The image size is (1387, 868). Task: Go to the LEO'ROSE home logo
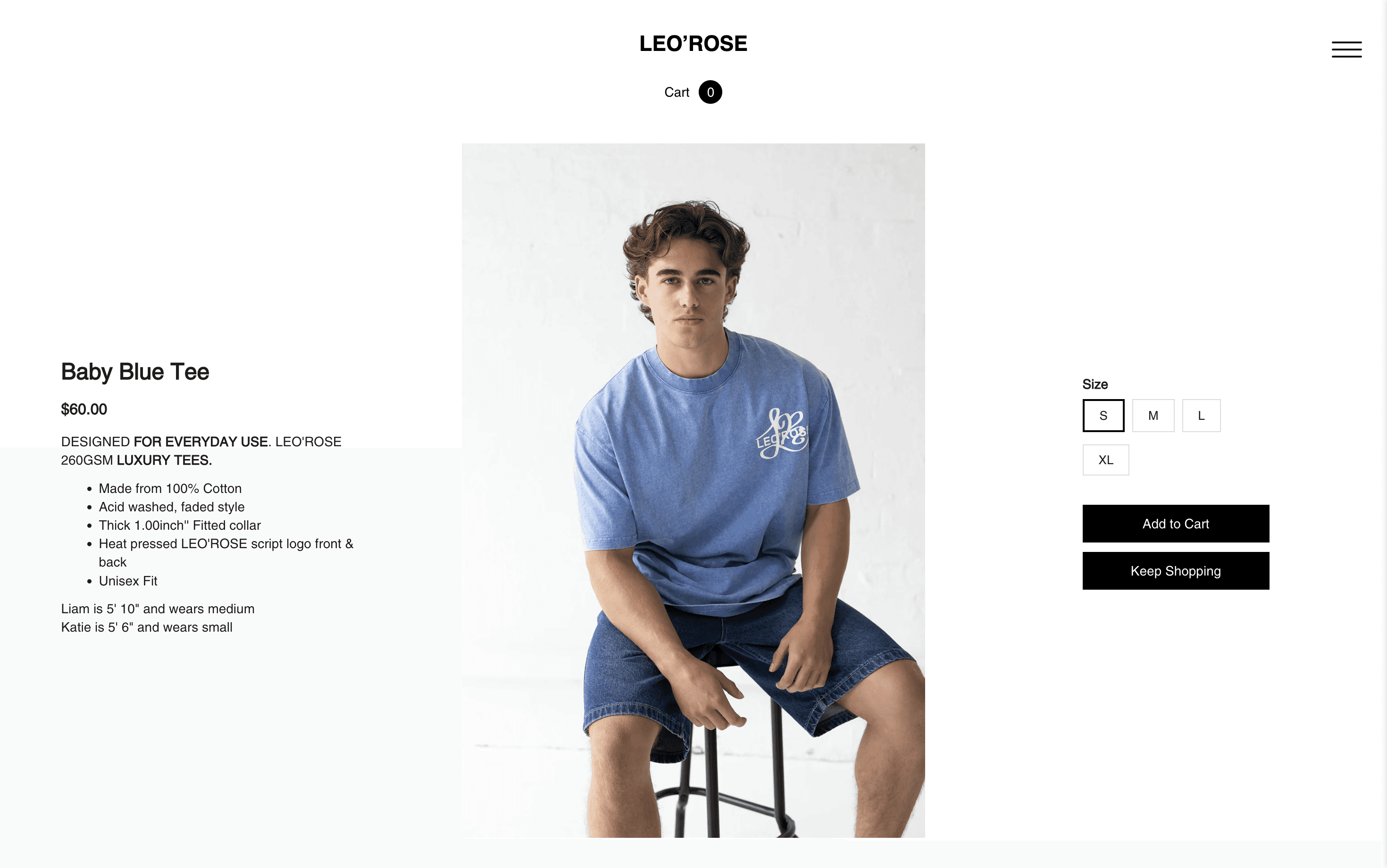(693, 43)
